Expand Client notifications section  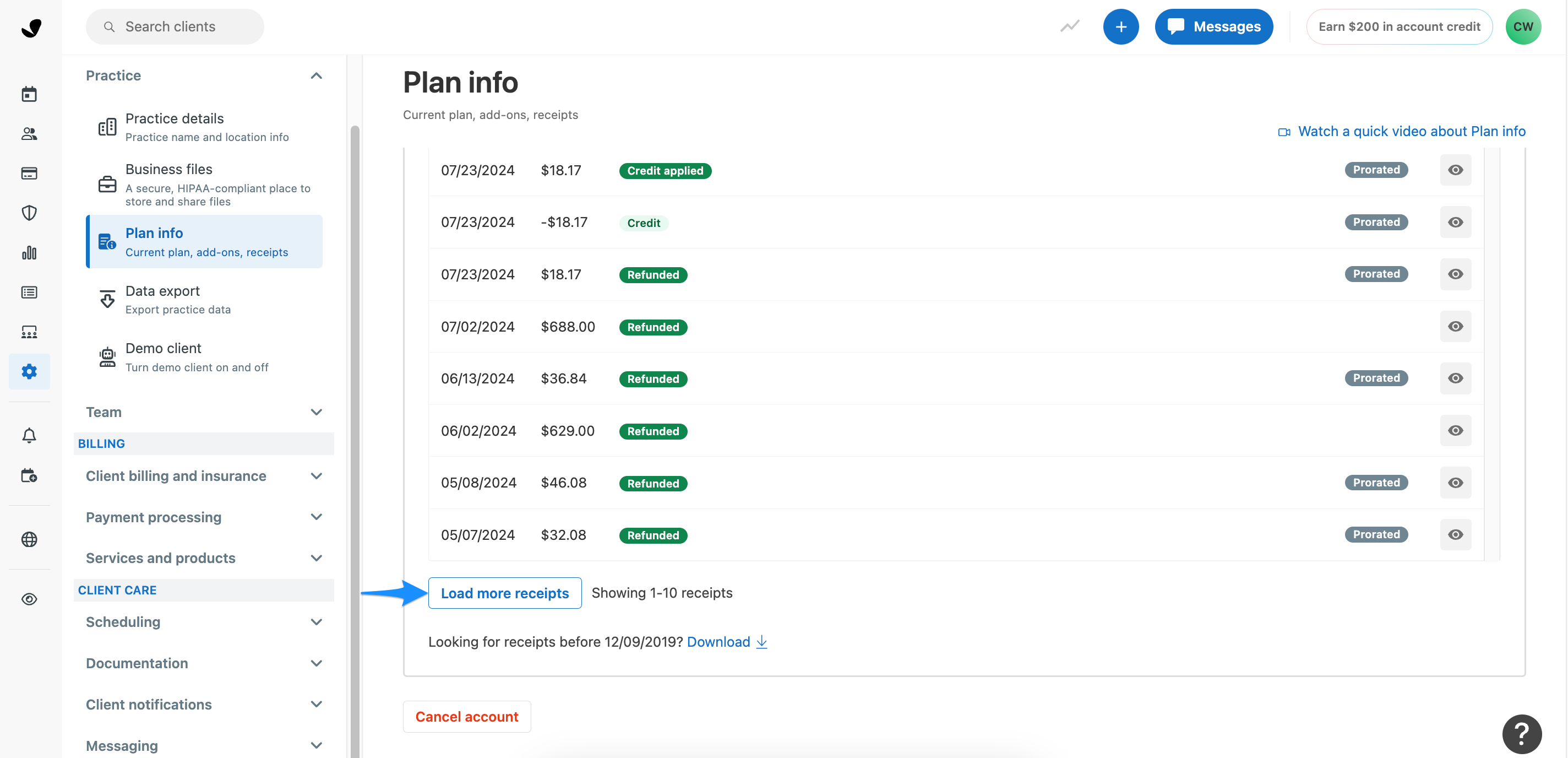316,705
